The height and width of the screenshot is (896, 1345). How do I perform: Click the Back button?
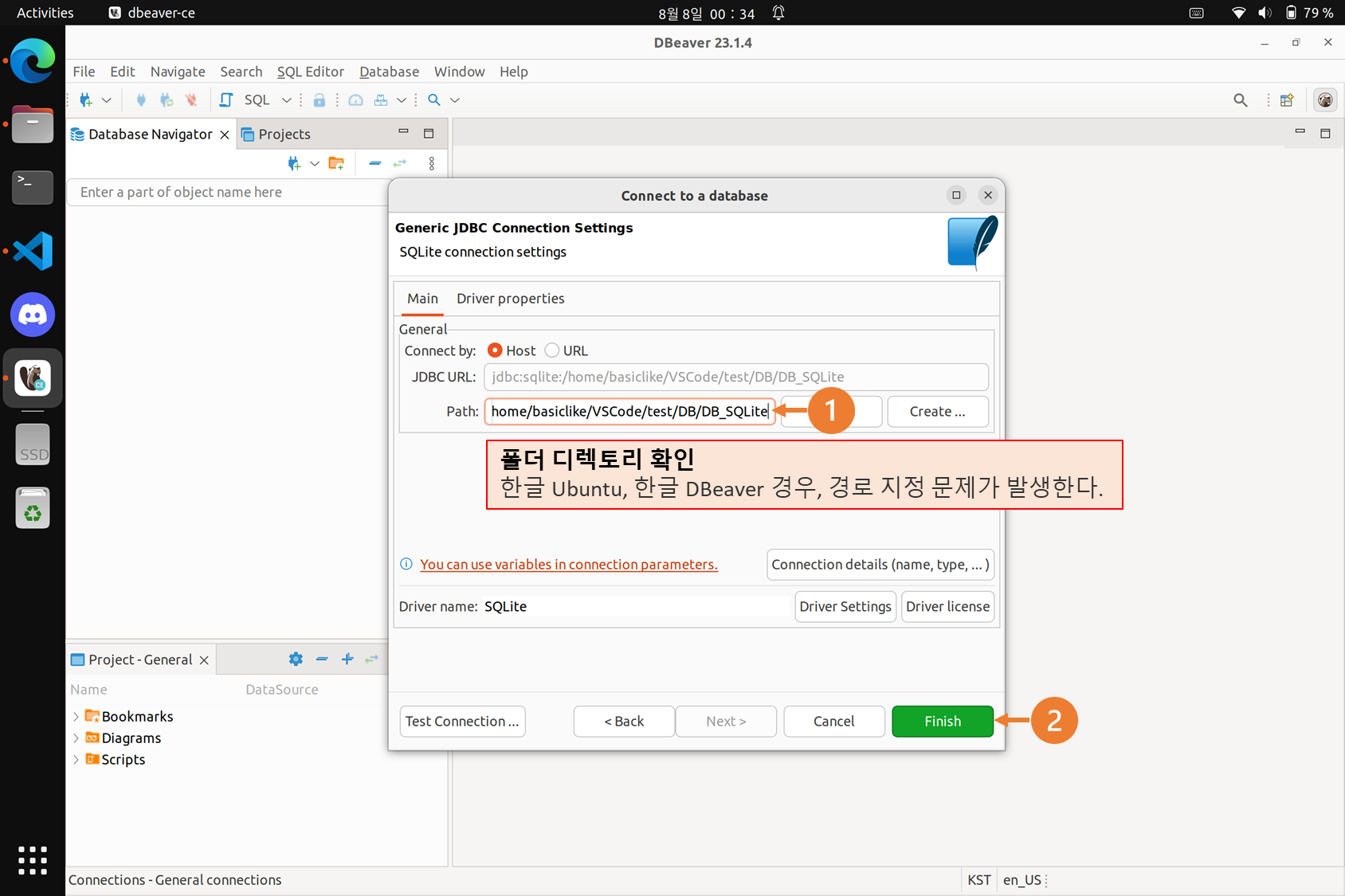tap(624, 722)
